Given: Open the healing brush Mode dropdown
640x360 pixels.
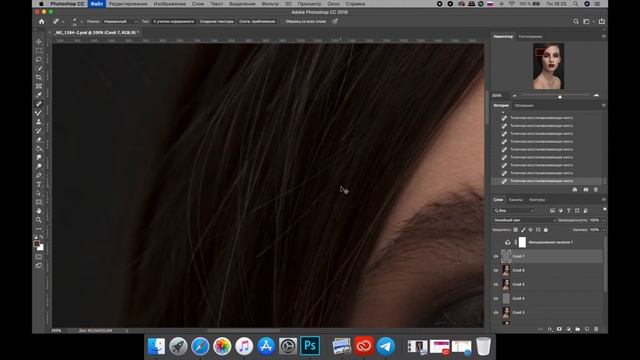Looking at the screenshot, I should point(120,22).
